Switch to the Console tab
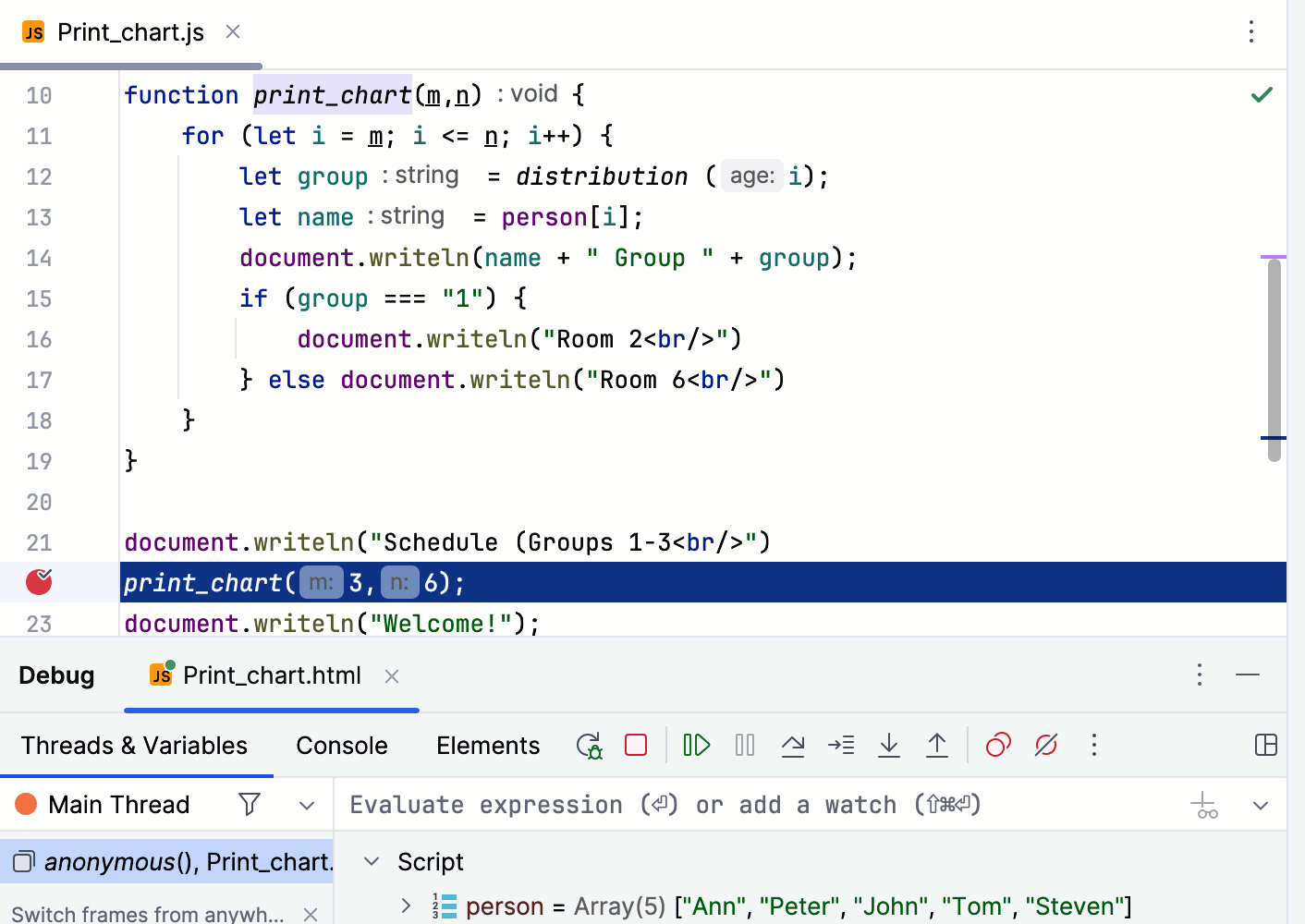This screenshot has height=924, width=1305. 342,745
